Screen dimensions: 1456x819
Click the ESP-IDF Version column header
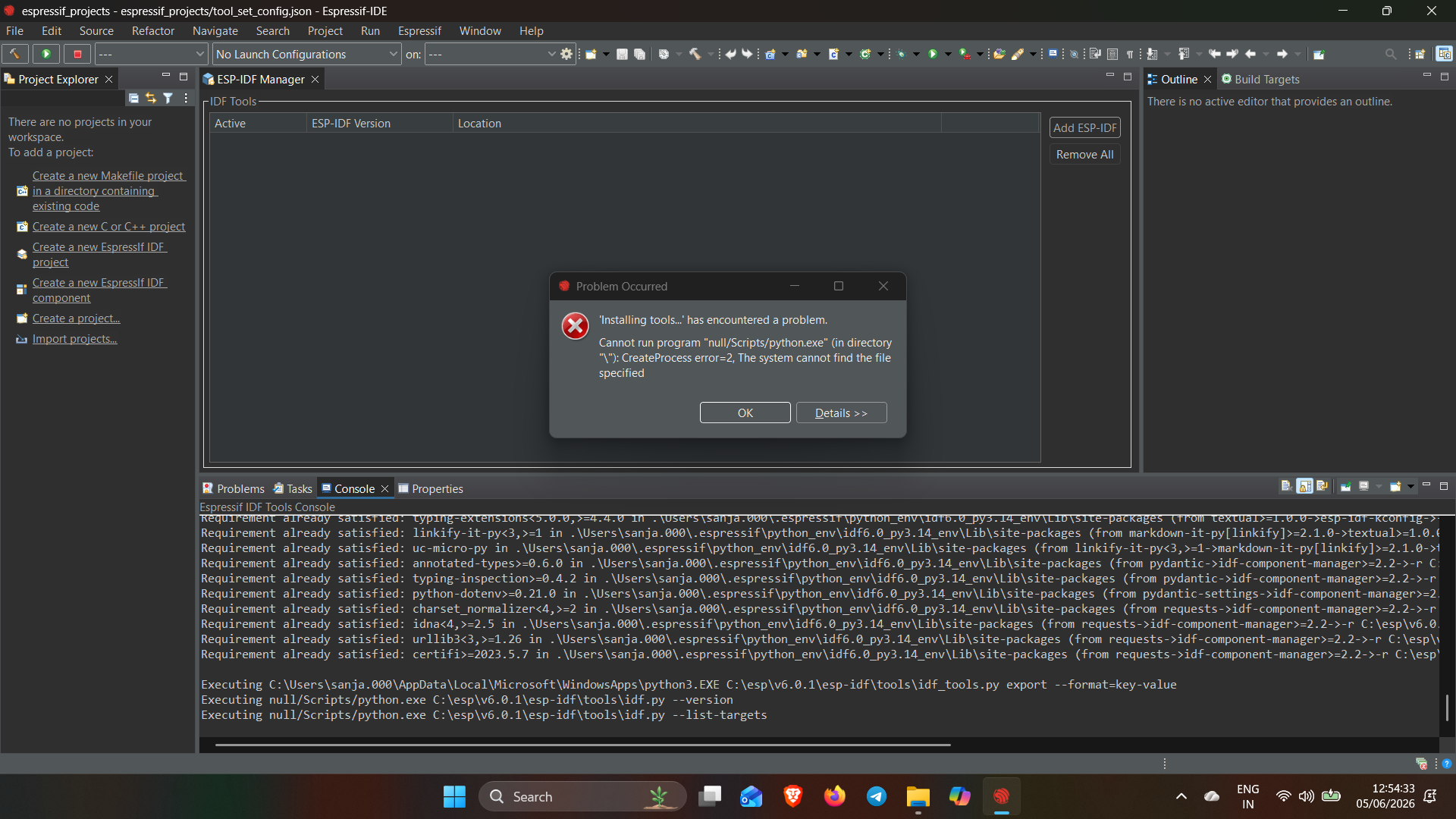coord(379,123)
